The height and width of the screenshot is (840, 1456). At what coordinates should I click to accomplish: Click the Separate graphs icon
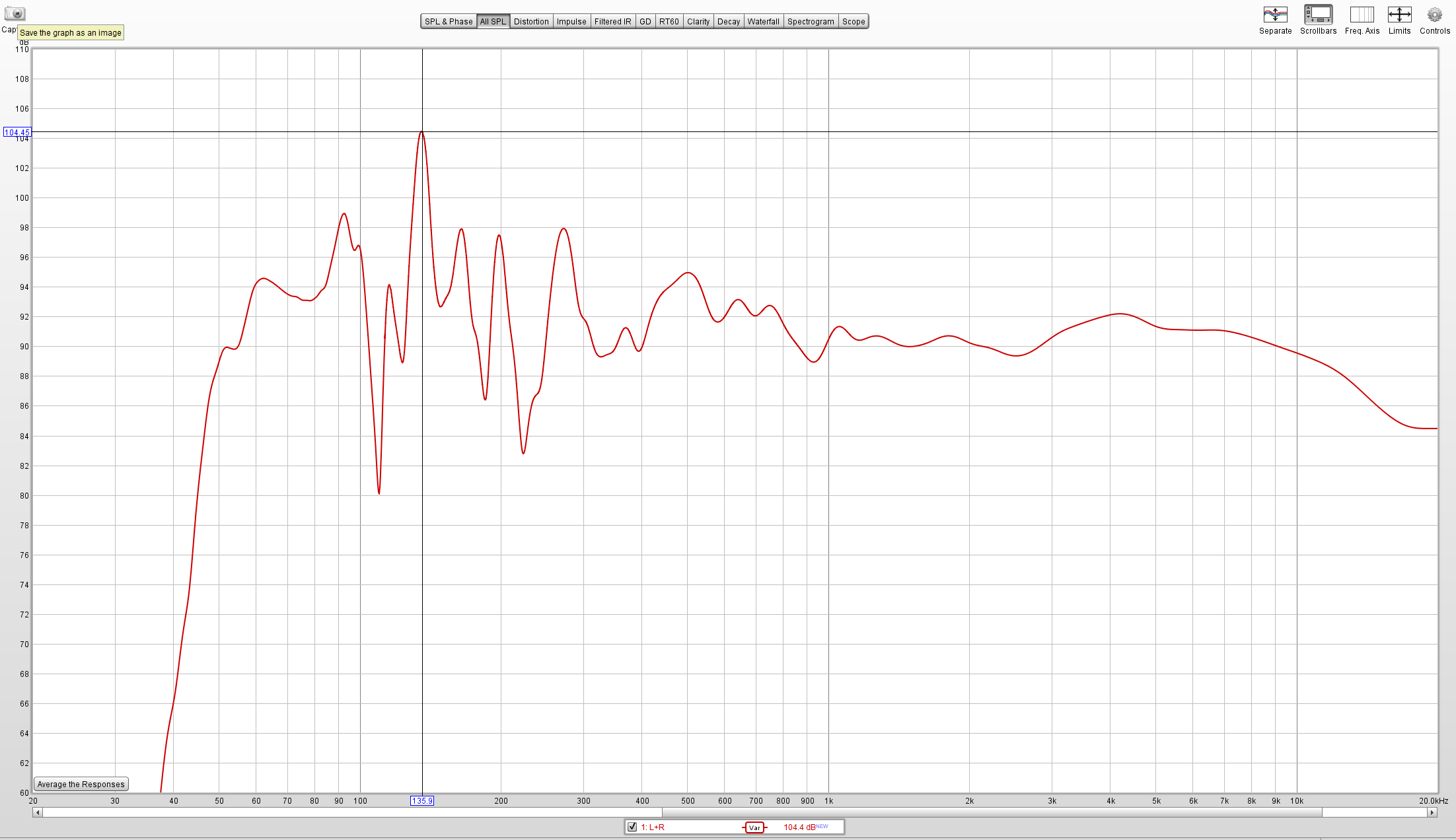tap(1275, 15)
